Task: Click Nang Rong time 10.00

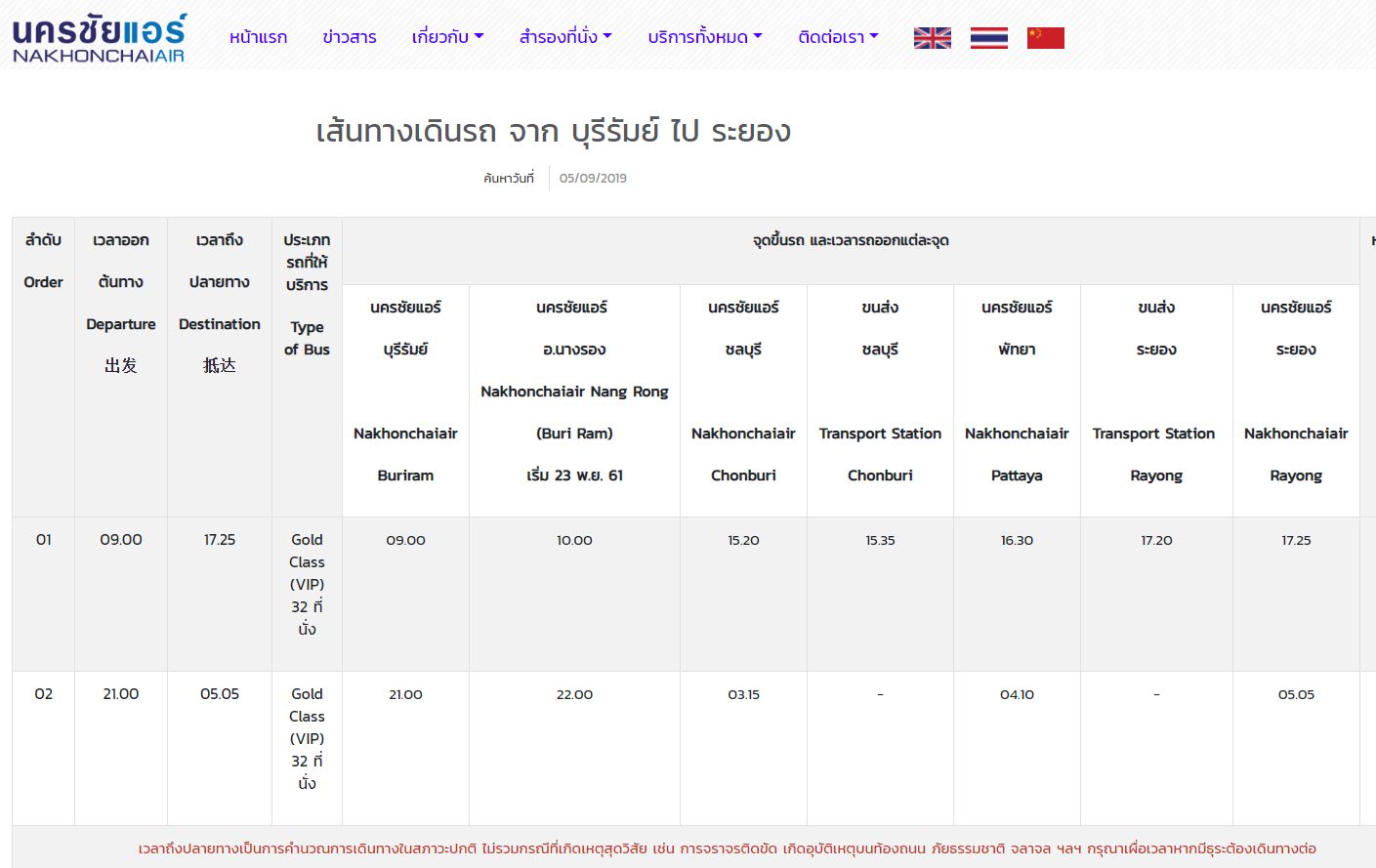Action: click(574, 540)
